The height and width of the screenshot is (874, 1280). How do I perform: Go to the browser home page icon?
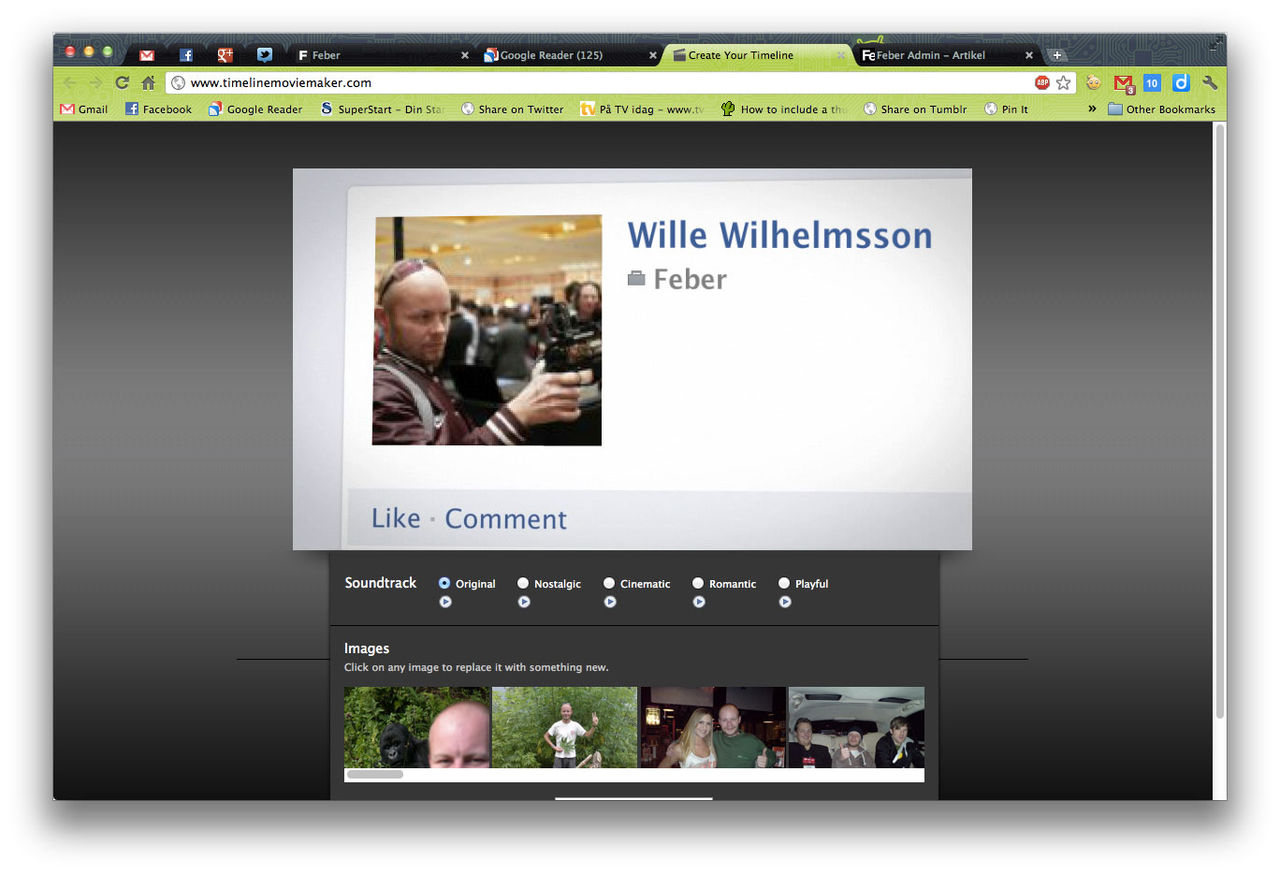148,83
